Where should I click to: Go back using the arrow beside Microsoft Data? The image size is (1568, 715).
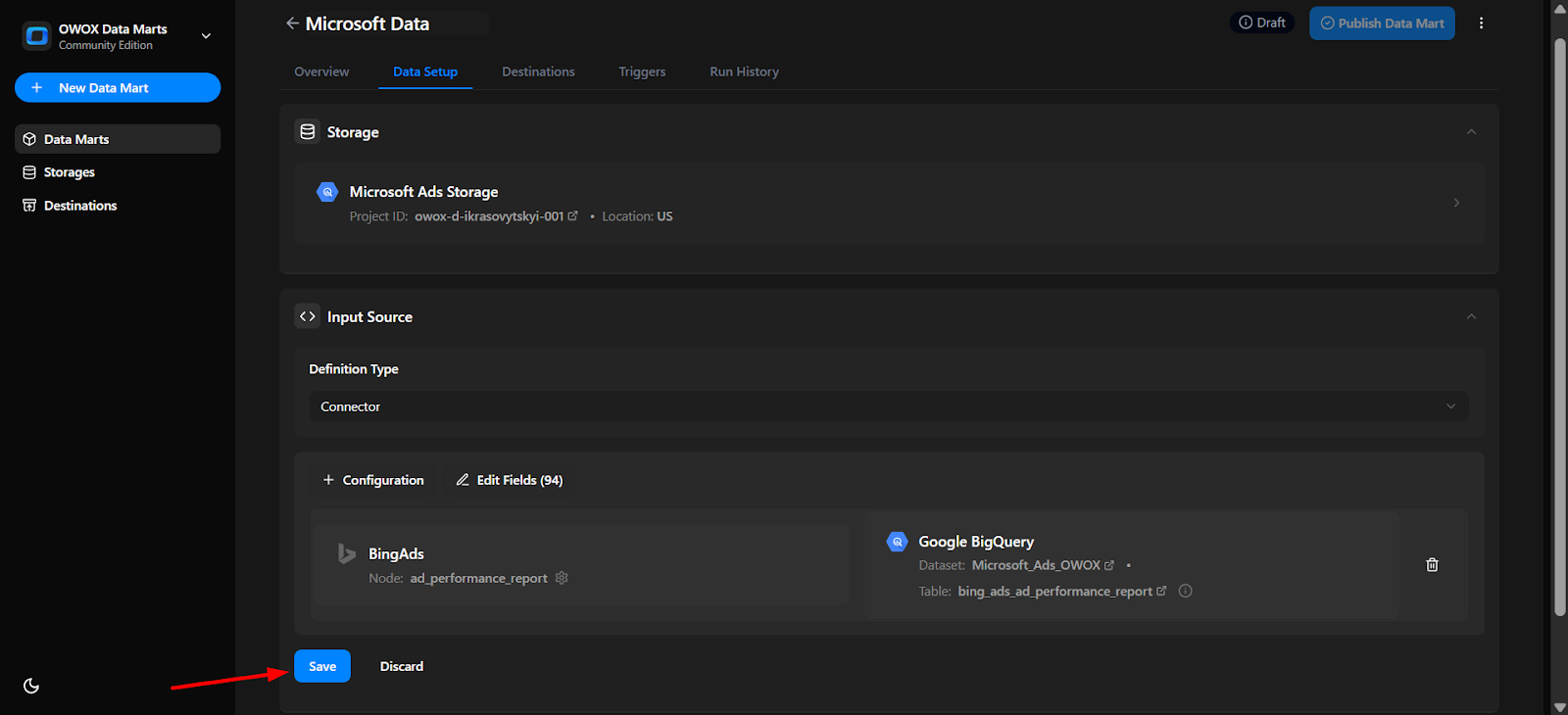point(292,23)
